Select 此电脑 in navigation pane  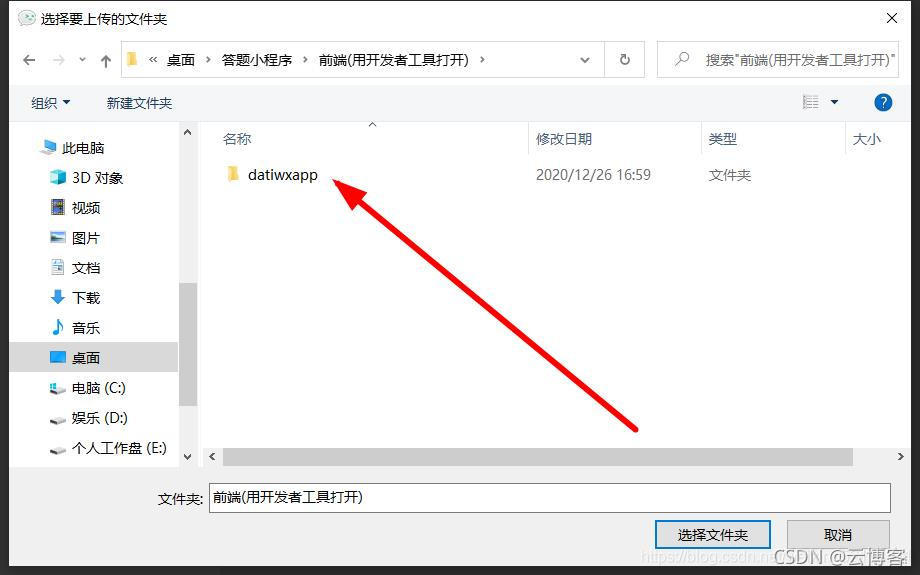coord(83,148)
